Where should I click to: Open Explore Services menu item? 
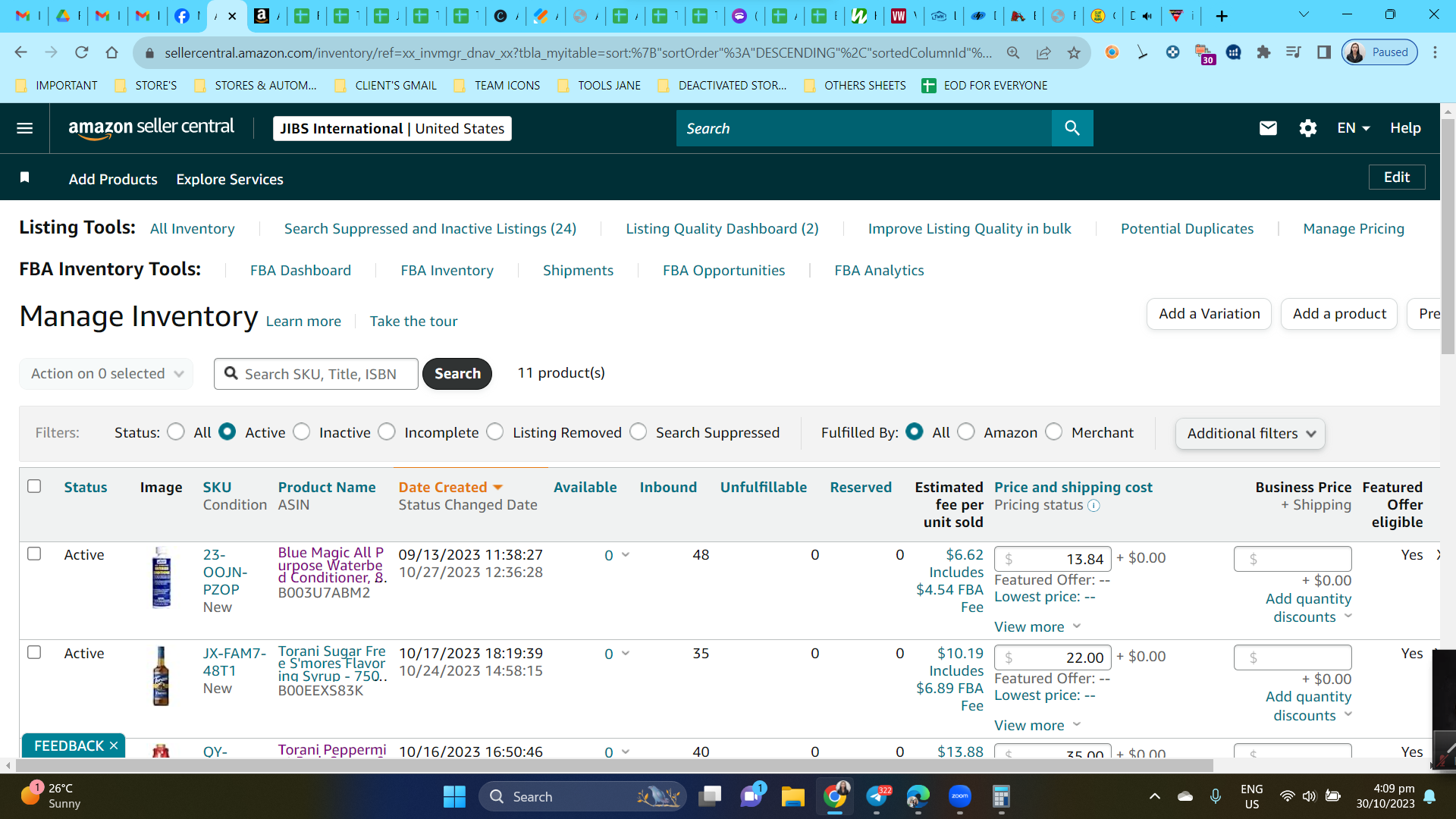[230, 180]
